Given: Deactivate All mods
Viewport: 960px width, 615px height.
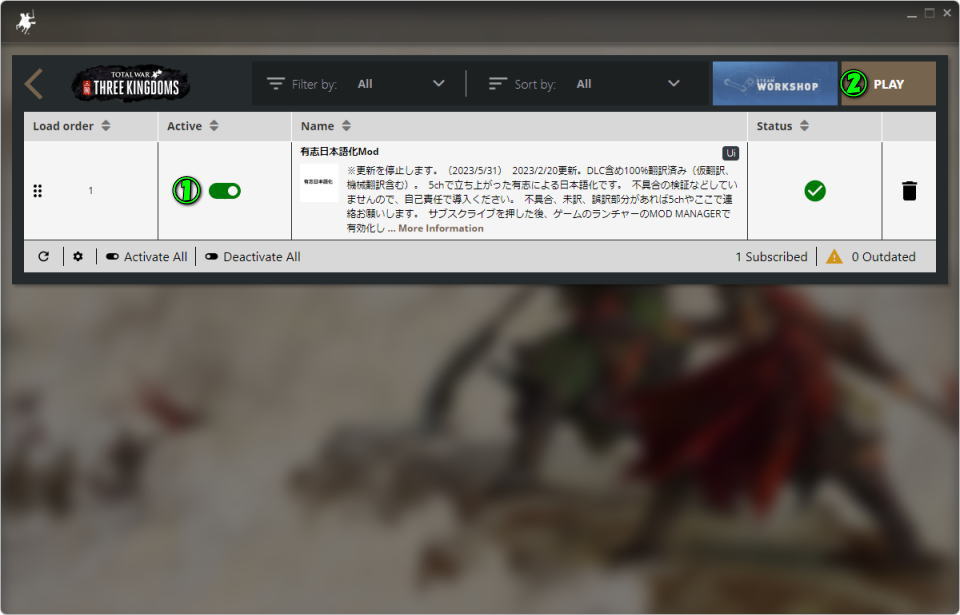Looking at the screenshot, I should point(252,257).
